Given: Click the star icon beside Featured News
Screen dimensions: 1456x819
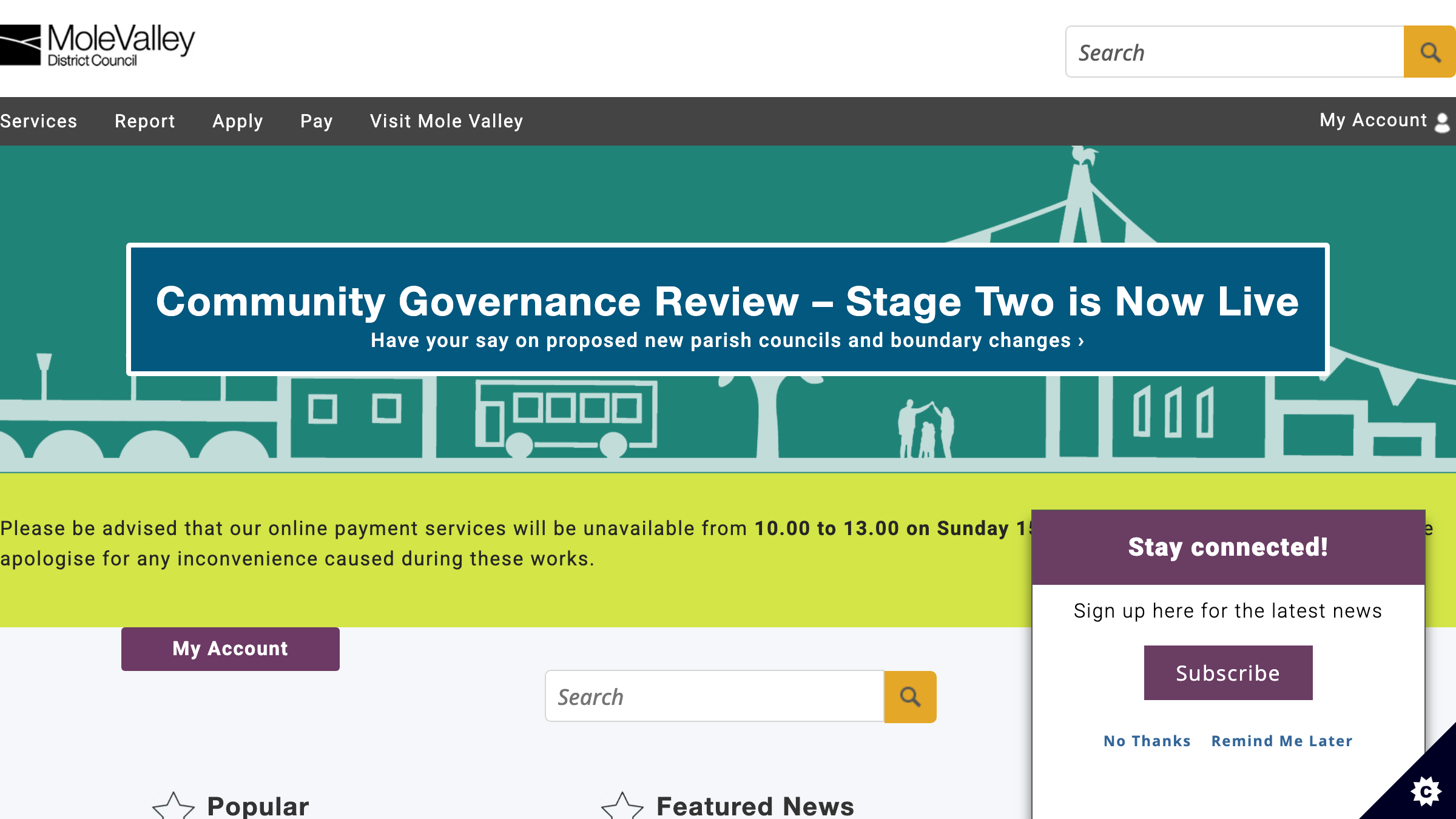Looking at the screenshot, I should click(x=623, y=805).
